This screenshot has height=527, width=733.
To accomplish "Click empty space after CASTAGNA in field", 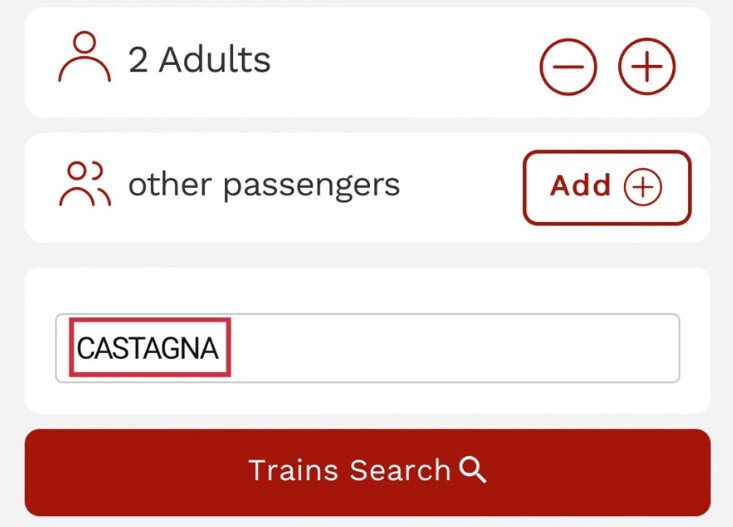I will [x=450, y=348].
